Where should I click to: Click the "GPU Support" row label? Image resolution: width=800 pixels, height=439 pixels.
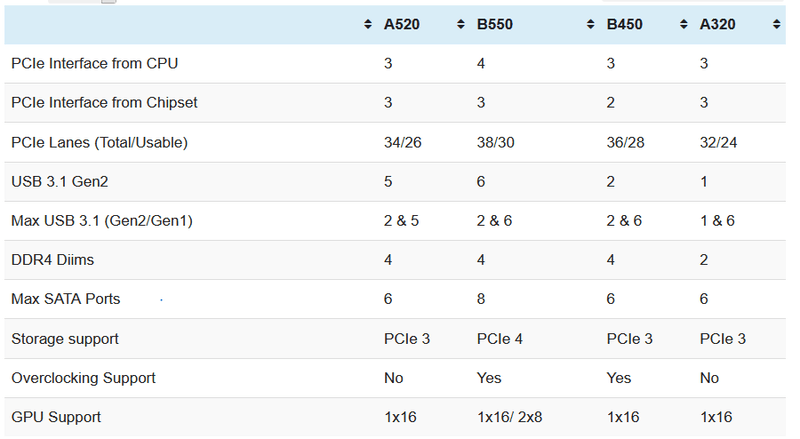point(56,417)
